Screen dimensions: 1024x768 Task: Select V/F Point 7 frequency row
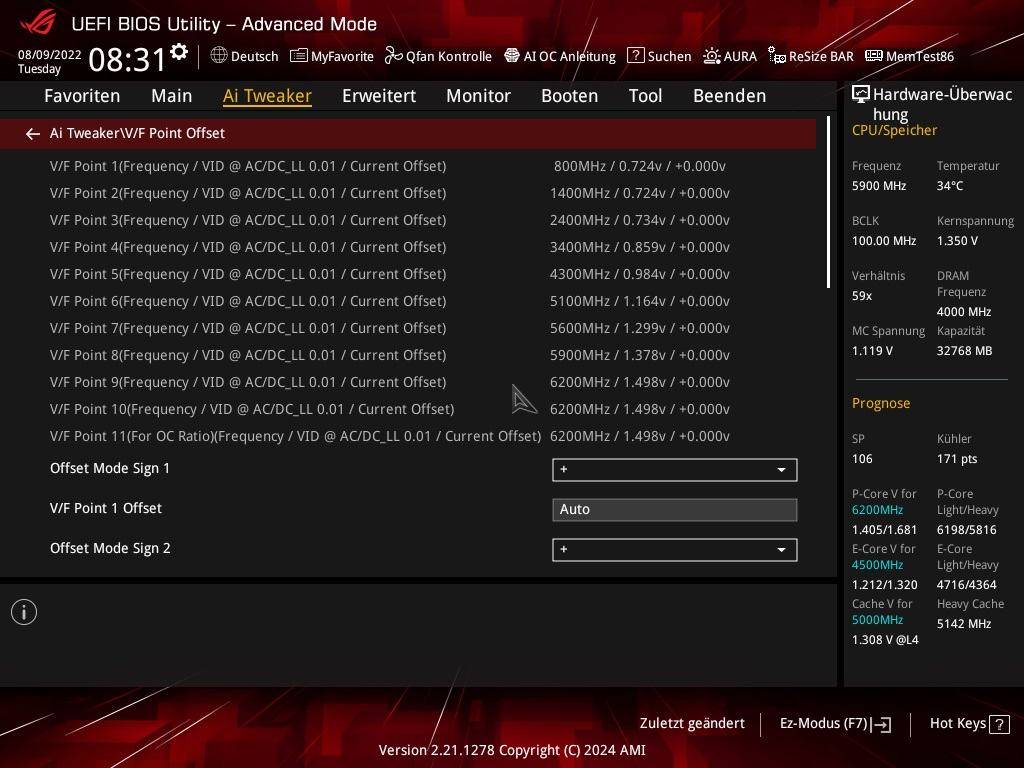408,328
